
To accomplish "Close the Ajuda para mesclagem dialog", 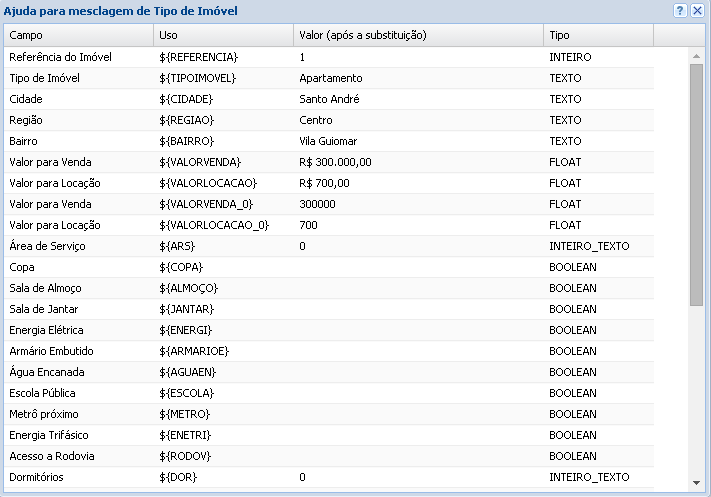I will [697, 10].
